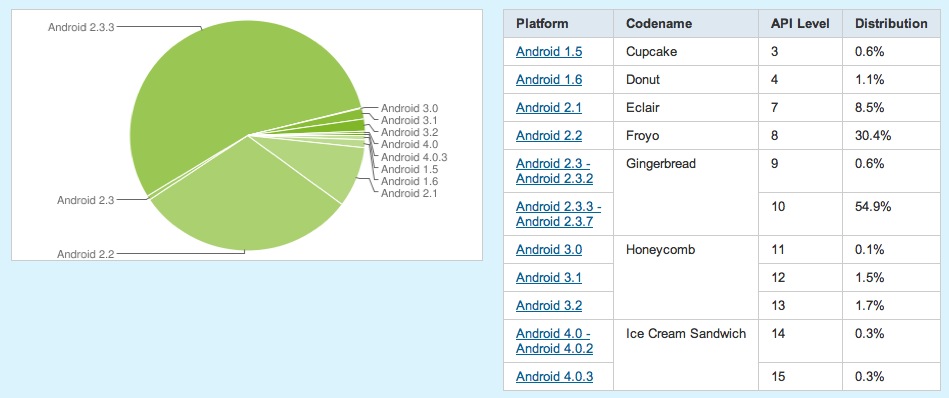Open the Android 2.2 platform link
Image resolution: width=949 pixels, height=398 pixels.
pos(549,136)
